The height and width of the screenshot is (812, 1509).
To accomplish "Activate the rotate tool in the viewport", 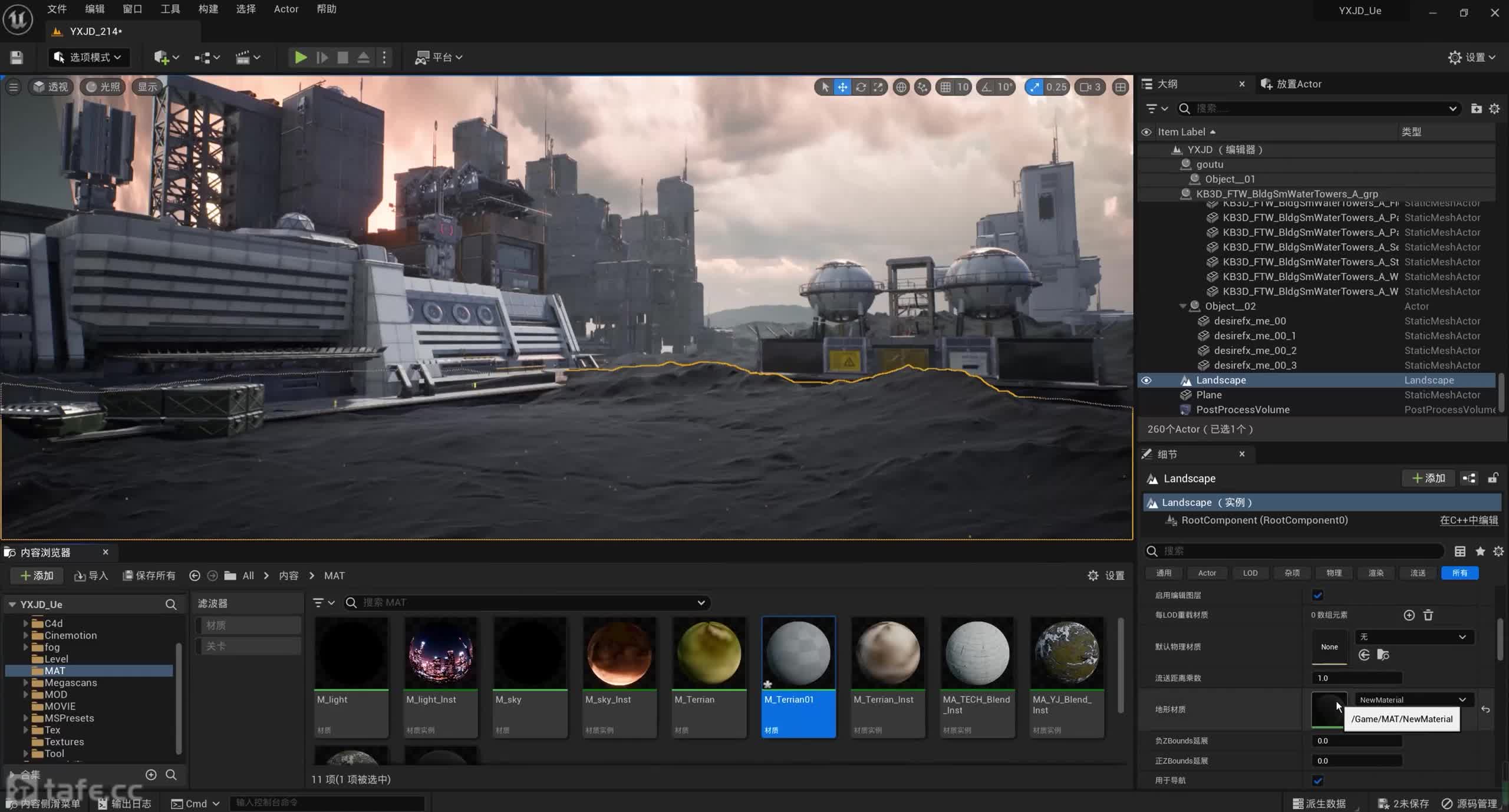I will 861,87.
